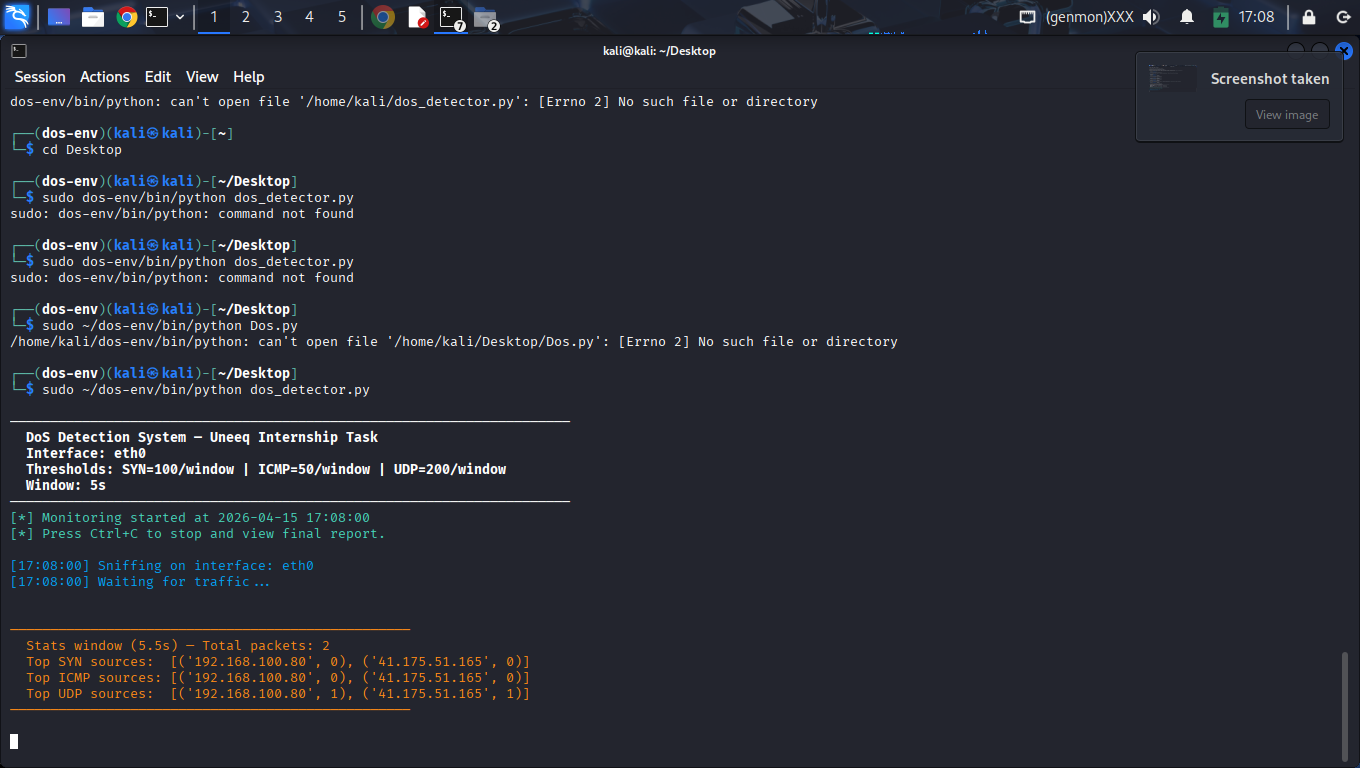The height and width of the screenshot is (768, 1360).
Task: Click the terminal emulator launcher icon
Action: (157, 17)
